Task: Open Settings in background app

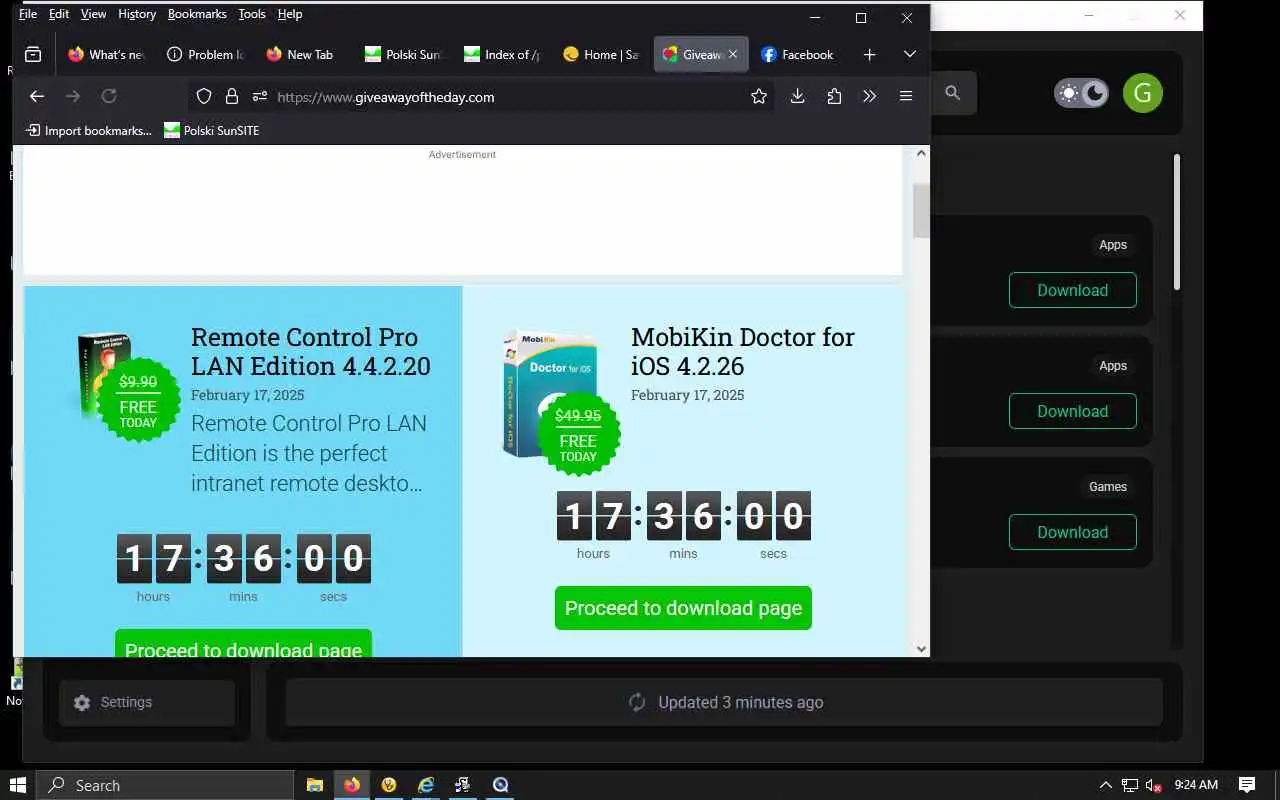Action: 146,702
